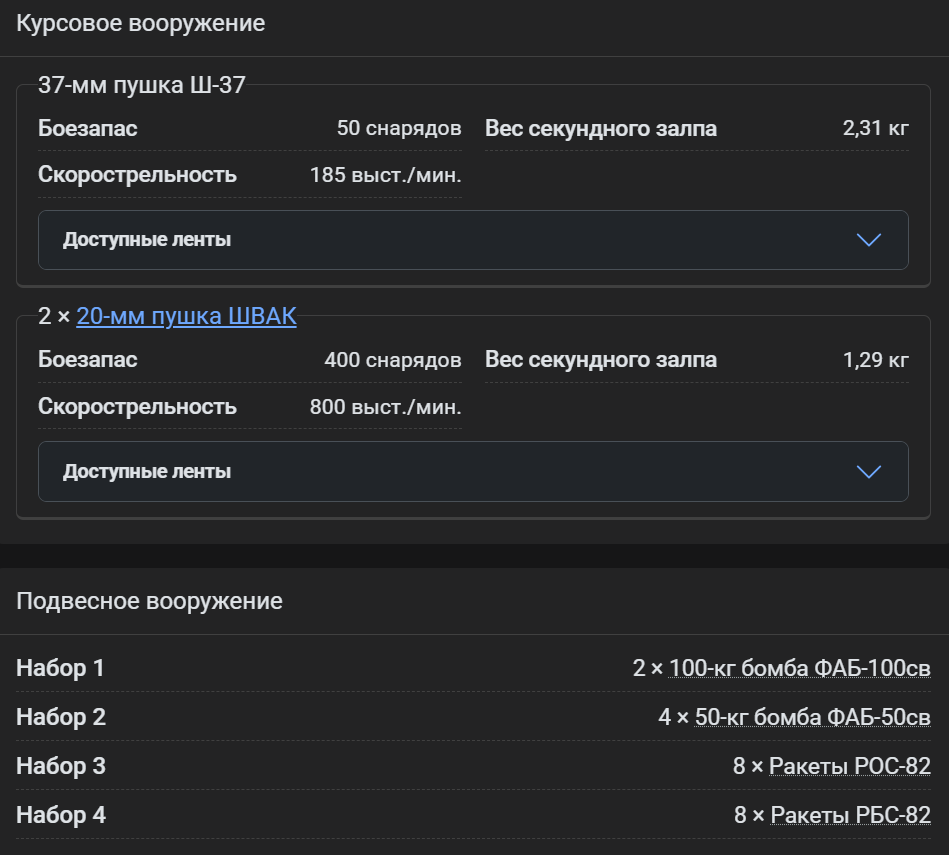Open the 100-кг бомба ФАБ-100св link

799,668
